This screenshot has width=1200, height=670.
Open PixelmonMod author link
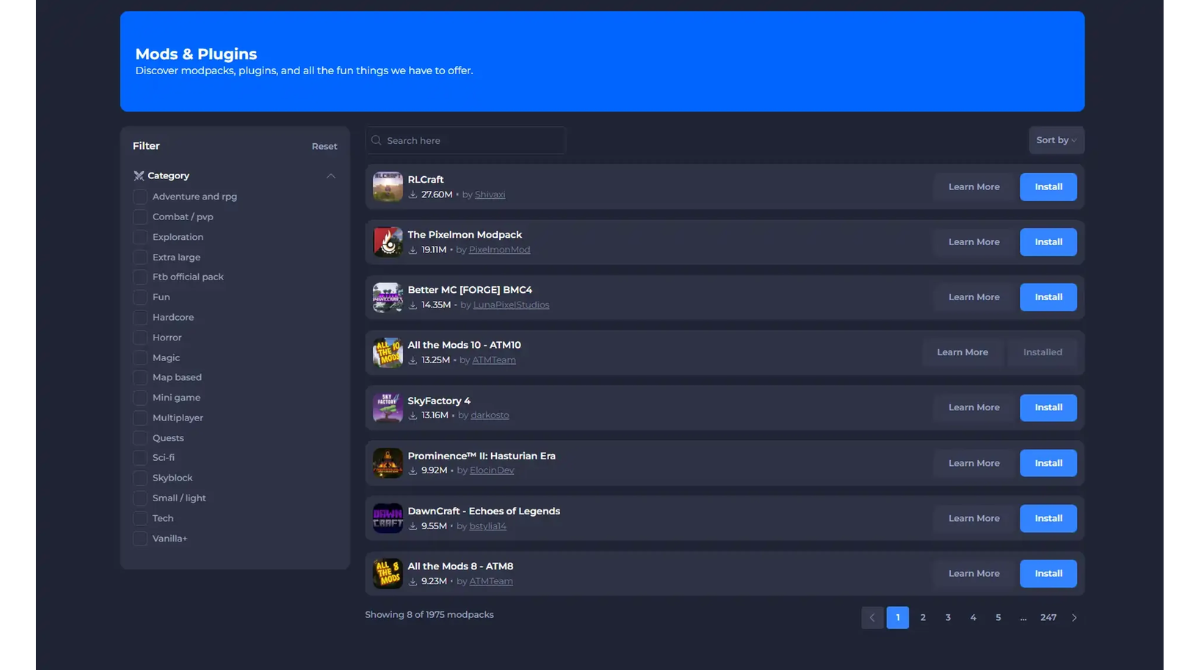point(499,250)
